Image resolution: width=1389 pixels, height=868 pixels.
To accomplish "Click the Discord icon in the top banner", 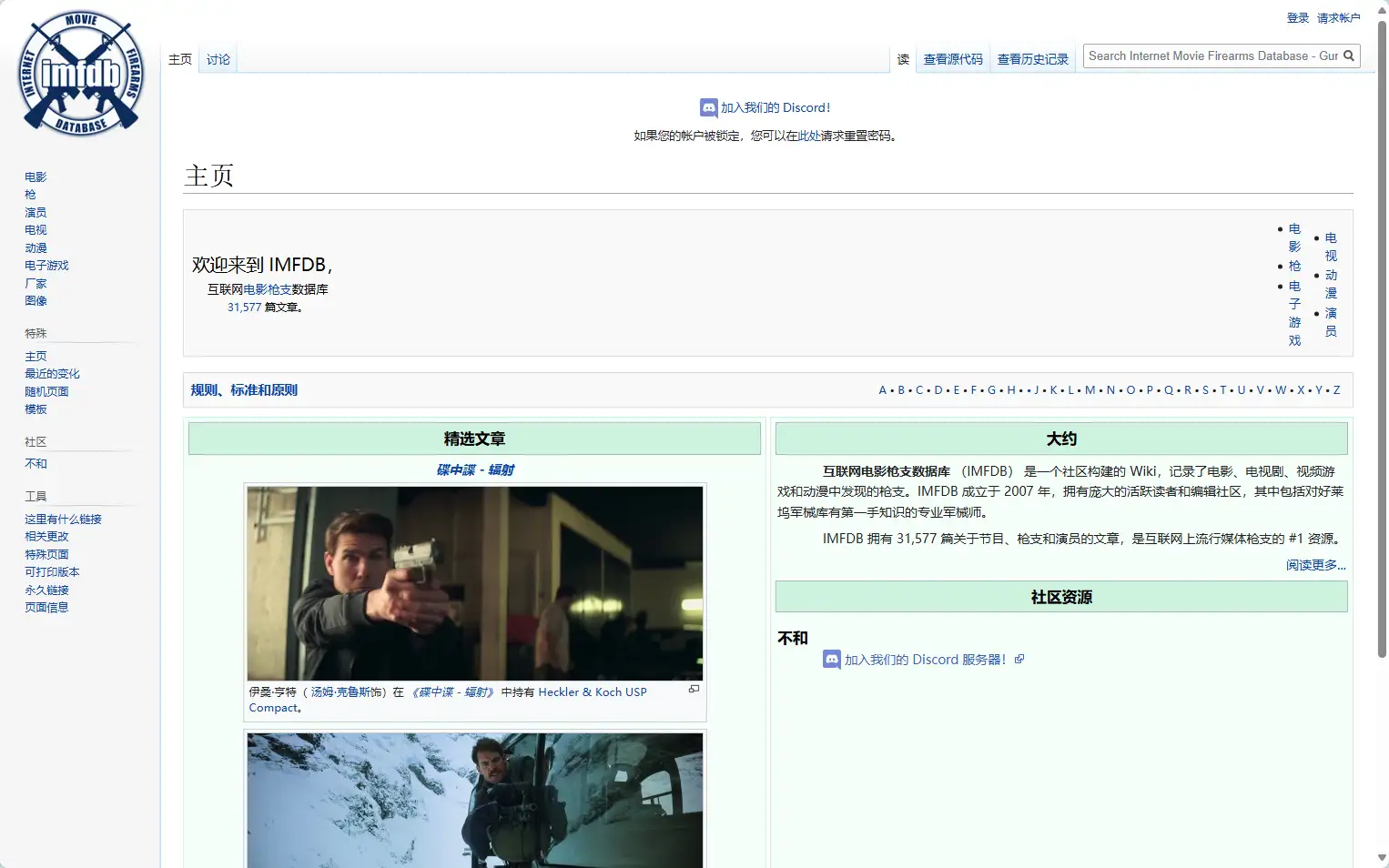I will tap(708, 108).
